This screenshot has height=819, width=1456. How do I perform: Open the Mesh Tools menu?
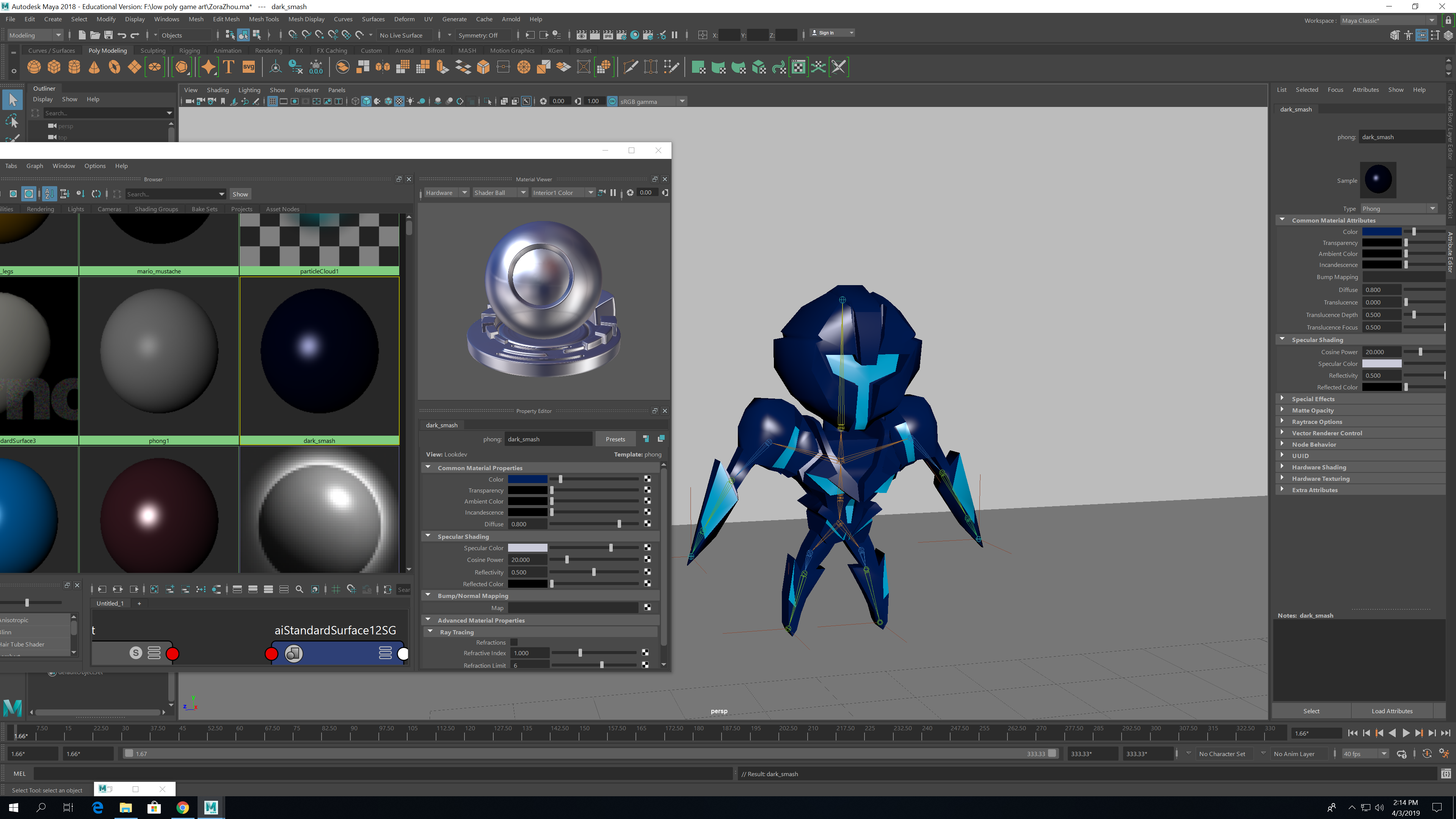264,19
